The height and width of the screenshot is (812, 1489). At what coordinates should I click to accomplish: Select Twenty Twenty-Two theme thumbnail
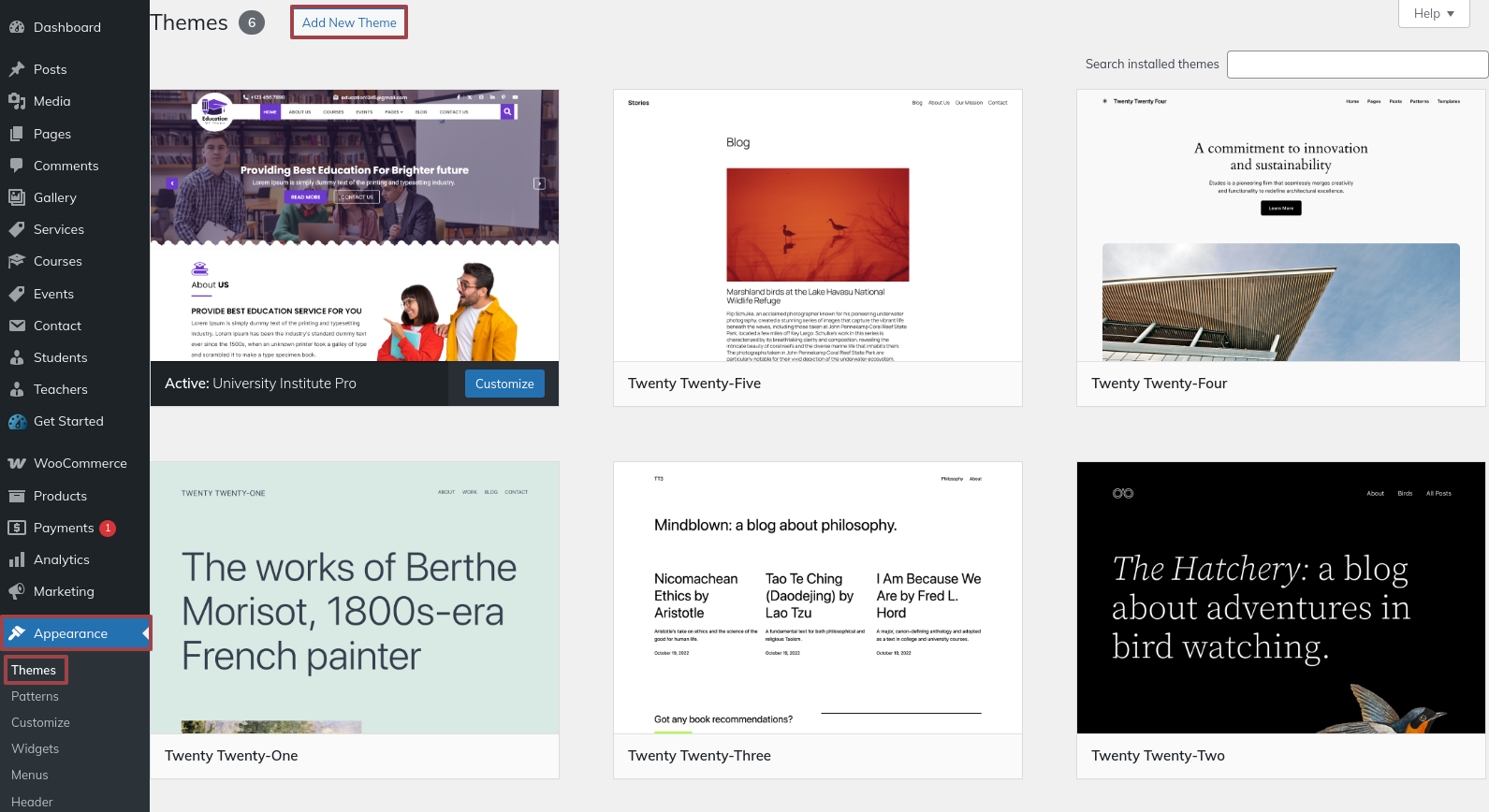(1281, 598)
